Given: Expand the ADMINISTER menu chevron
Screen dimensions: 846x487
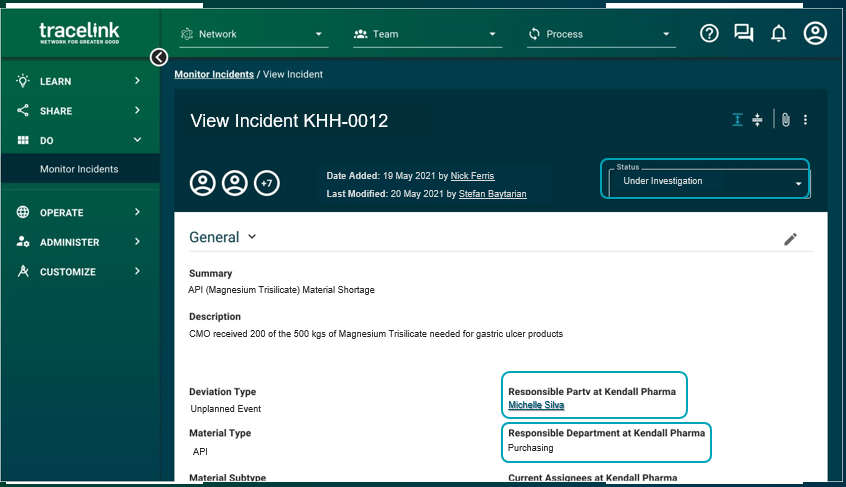Looking at the screenshot, I should [x=137, y=241].
